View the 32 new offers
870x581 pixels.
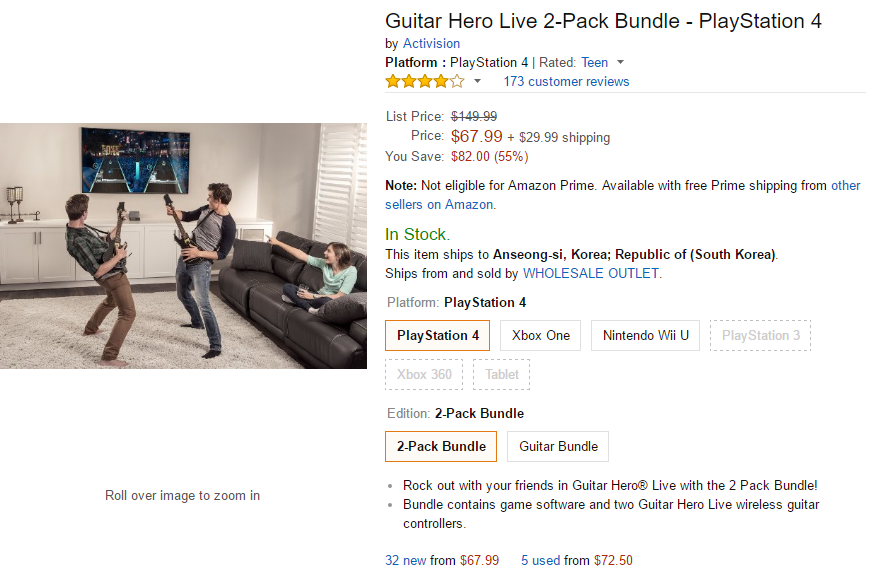tap(405, 560)
